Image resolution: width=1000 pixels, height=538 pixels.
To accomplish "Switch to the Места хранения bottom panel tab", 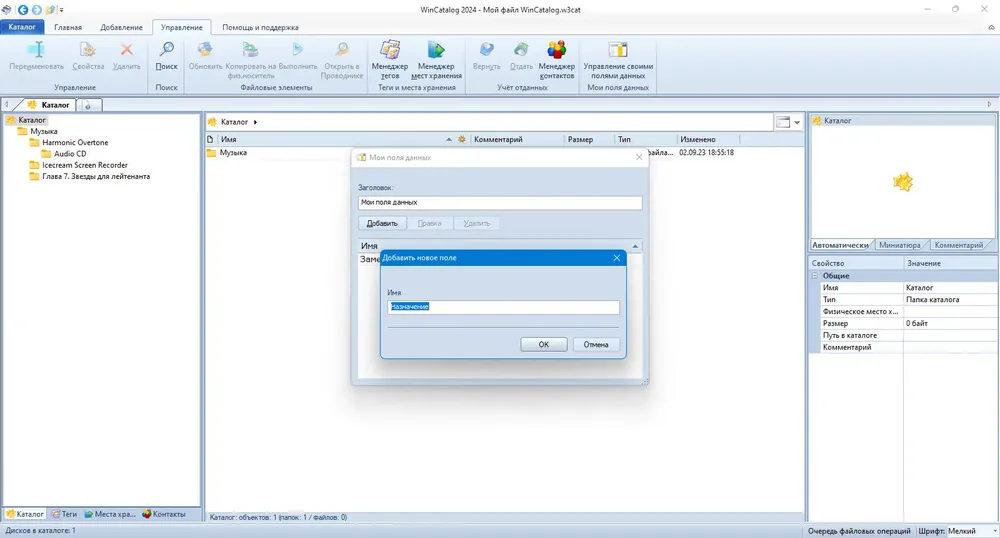I will 110,514.
